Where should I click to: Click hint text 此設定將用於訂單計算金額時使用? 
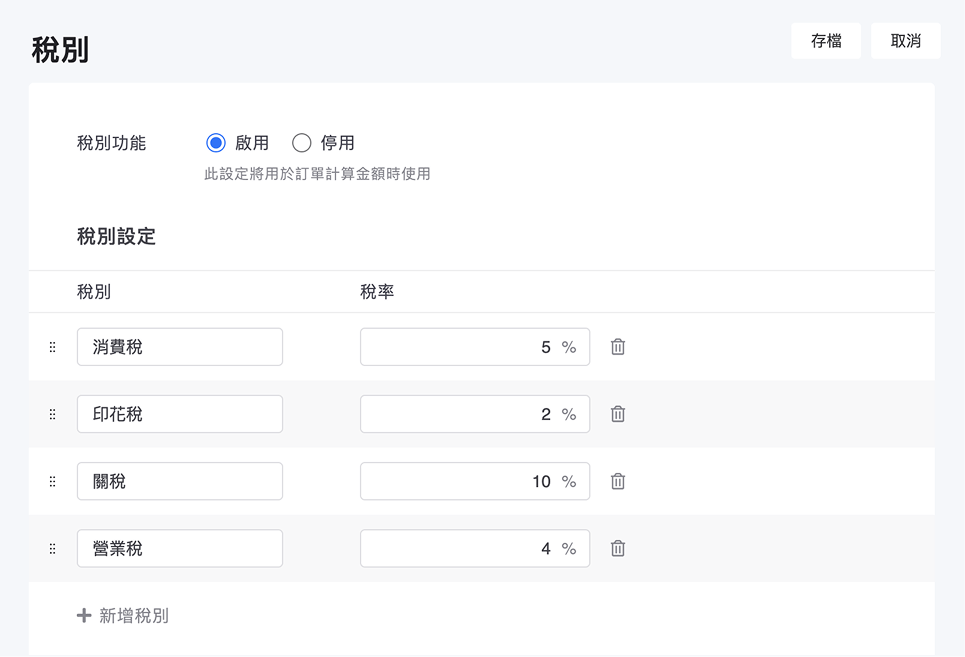coord(317,174)
